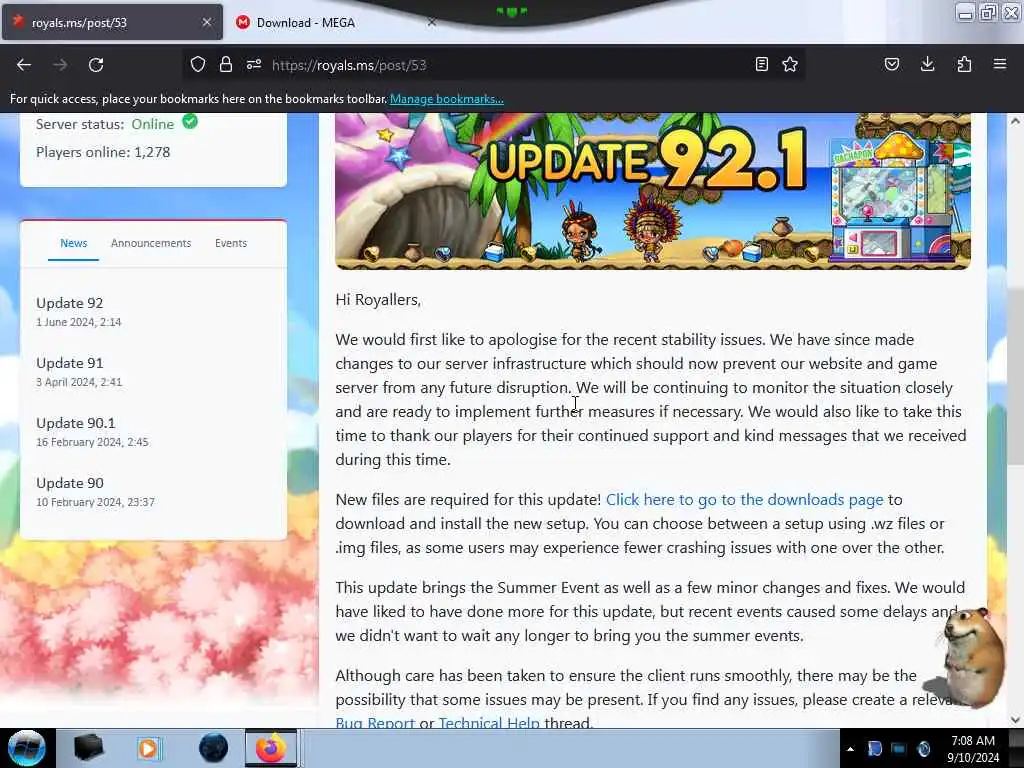Click the 'Players online: 1,278' text
Image resolution: width=1024 pixels, height=768 pixels.
[103, 152]
